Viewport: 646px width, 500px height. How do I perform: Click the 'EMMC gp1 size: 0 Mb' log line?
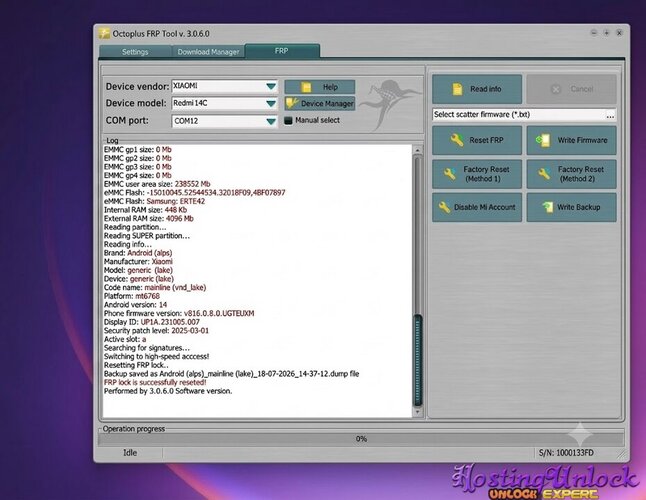(138, 150)
